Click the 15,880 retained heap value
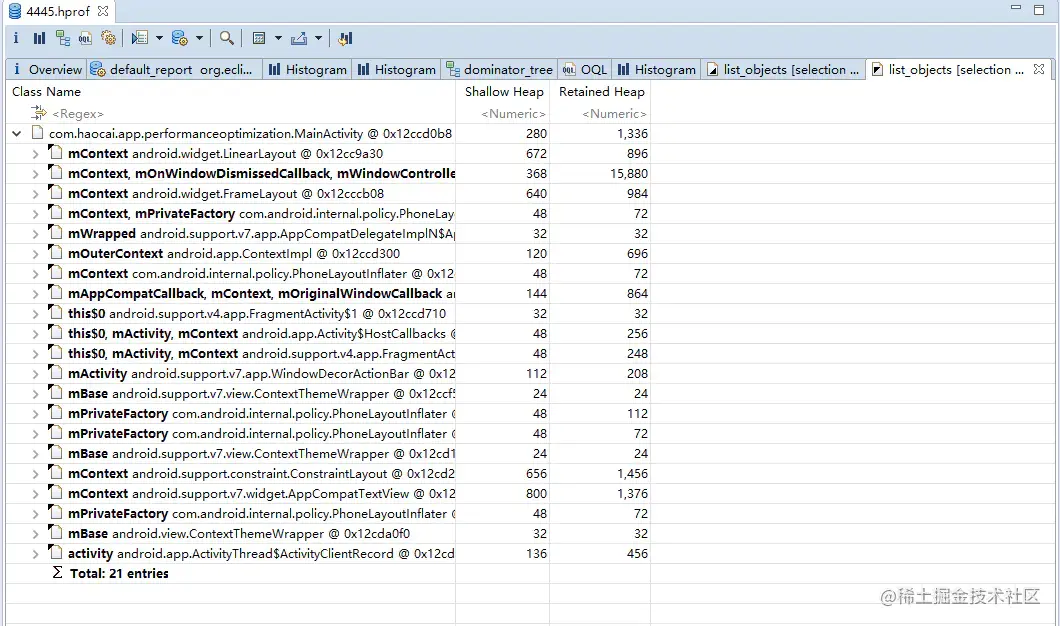Image resolution: width=1060 pixels, height=626 pixels. coord(629,174)
